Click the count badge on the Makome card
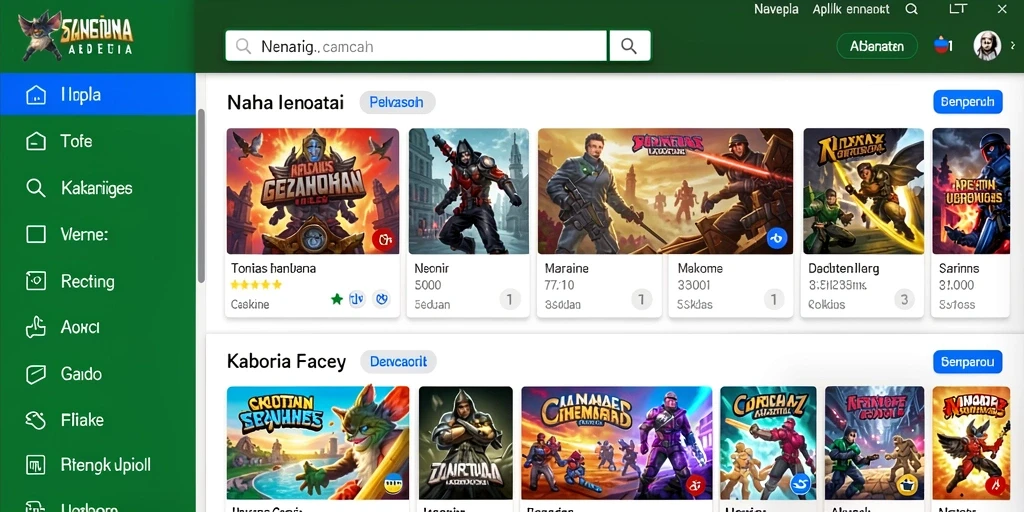Screen dimensions: 1024x512 click(774, 300)
